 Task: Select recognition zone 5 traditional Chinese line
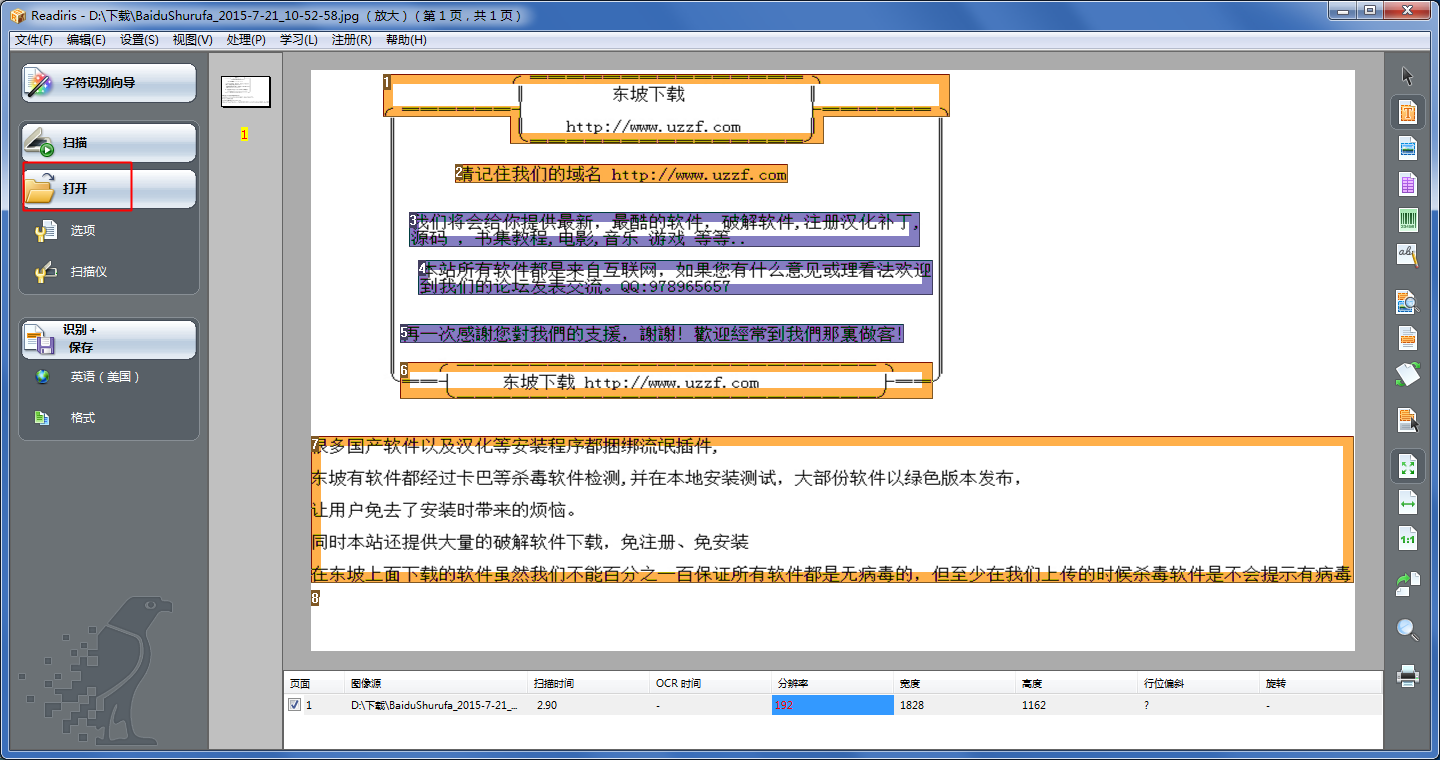652,334
